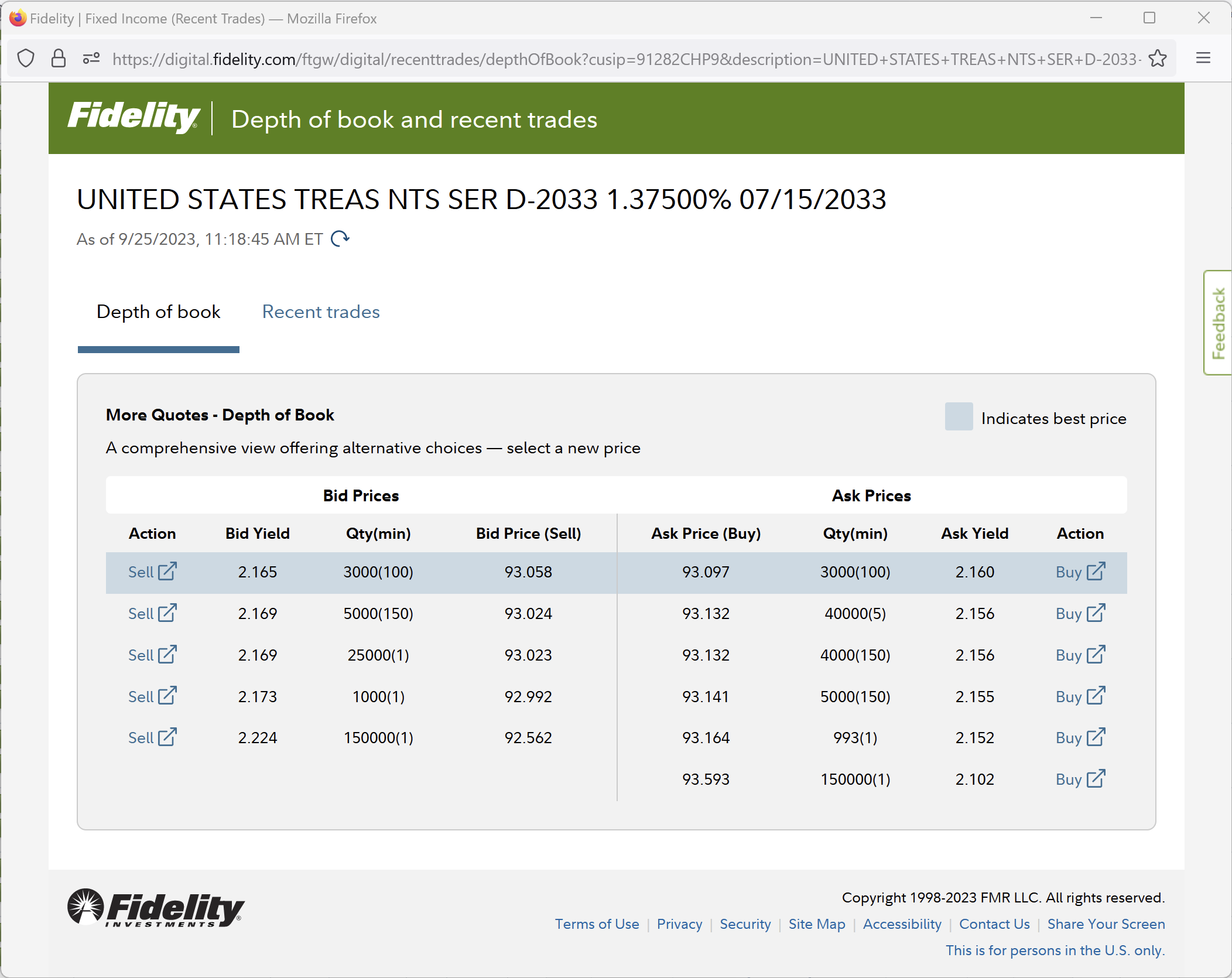Image resolution: width=1232 pixels, height=978 pixels.
Task: Open the Accessibility footer link
Action: [x=902, y=924]
